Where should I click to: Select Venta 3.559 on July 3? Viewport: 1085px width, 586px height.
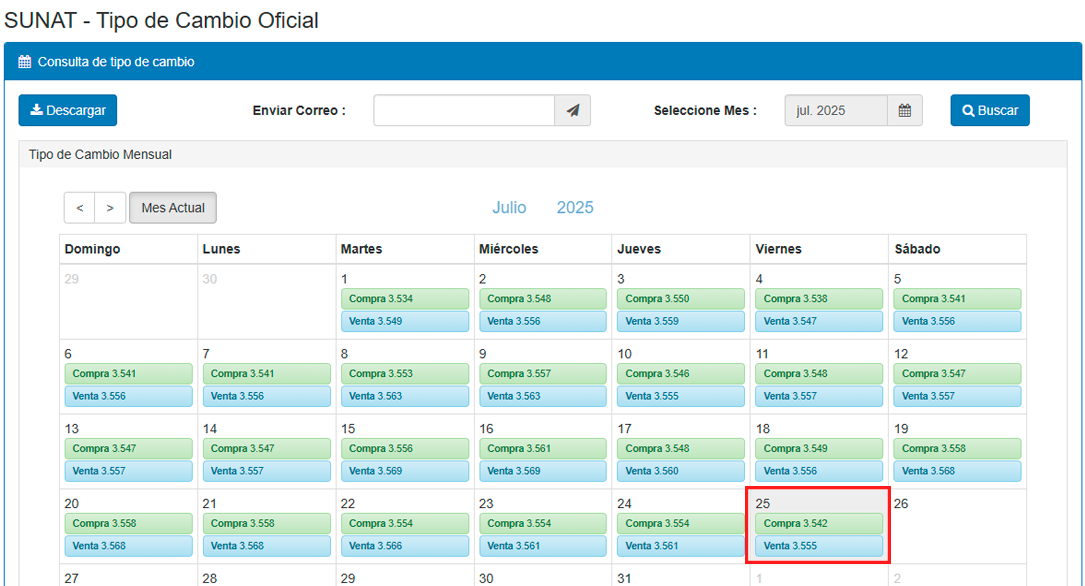point(681,321)
